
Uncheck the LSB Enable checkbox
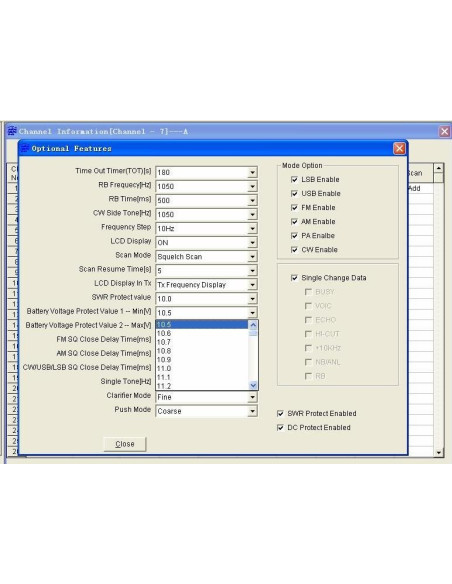(294, 180)
